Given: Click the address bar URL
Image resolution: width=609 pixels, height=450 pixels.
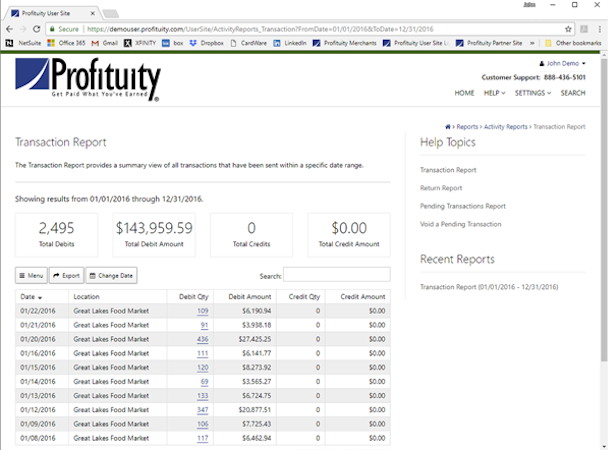Looking at the screenshot, I should (x=259, y=29).
